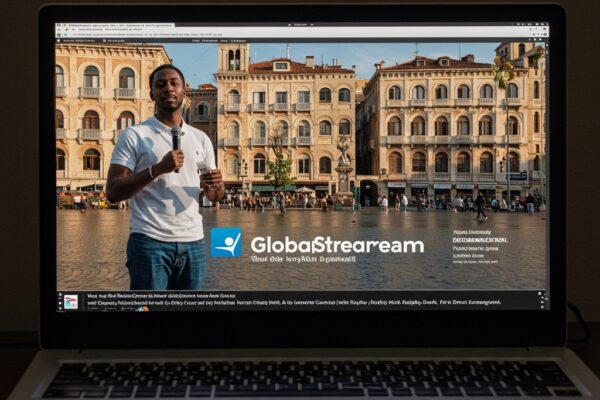Click the presenter holding the microphone in the video
600x400 pixels.
165,176
